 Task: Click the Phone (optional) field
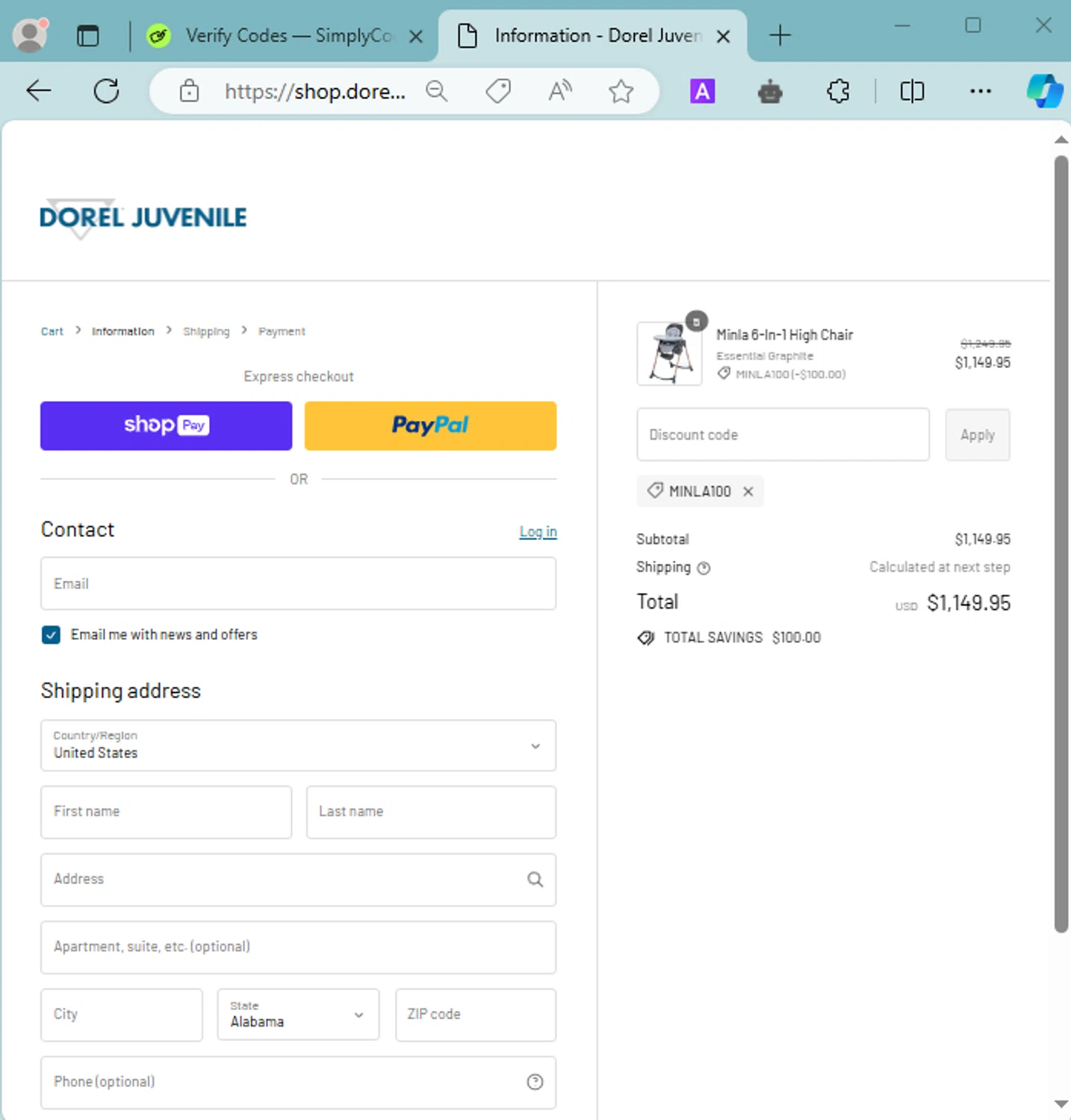pyautogui.click(x=298, y=1082)
